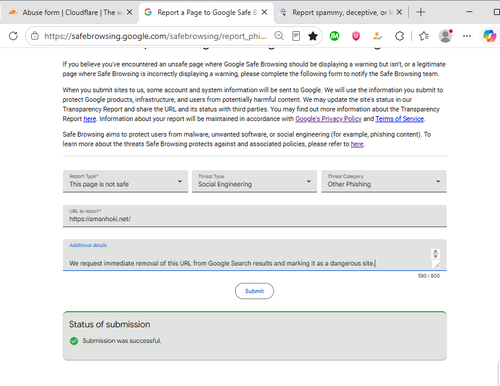Viewport: 500px width, 386px height.
Task: Expand the Threat Category dropdown
Action: click(x=384, y=181)
